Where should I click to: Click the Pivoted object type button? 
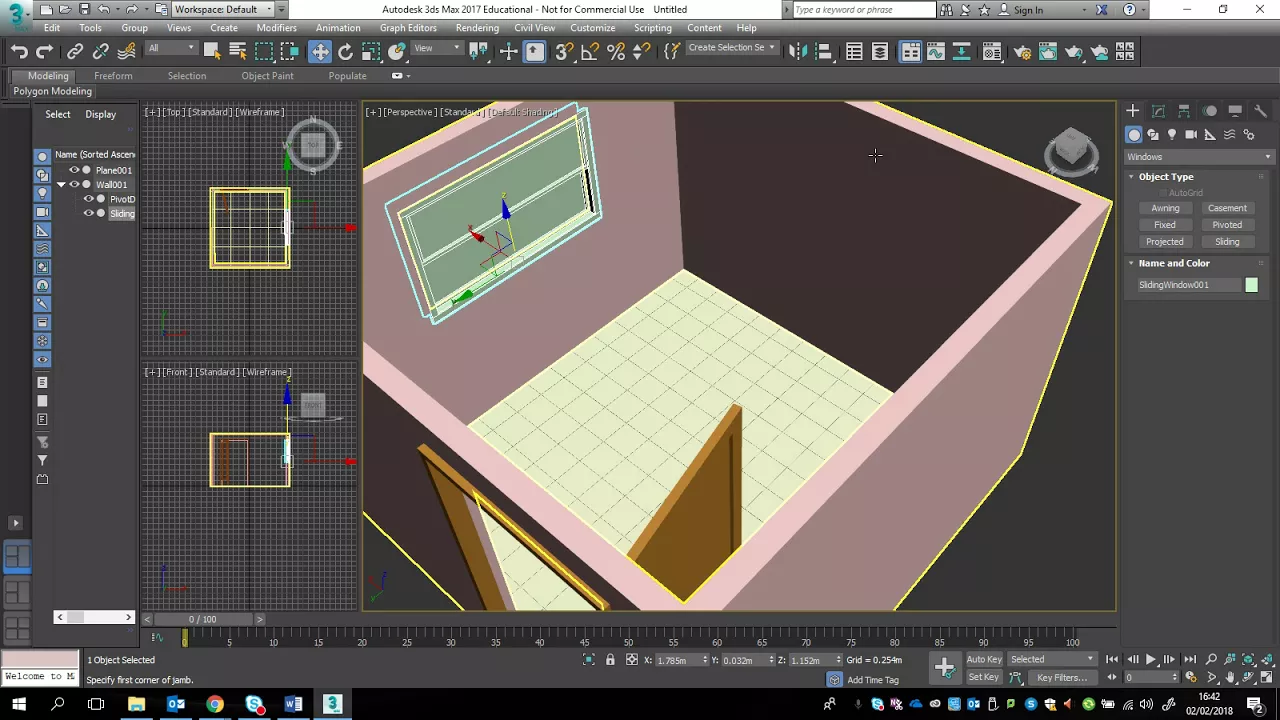click(1227, 225)
